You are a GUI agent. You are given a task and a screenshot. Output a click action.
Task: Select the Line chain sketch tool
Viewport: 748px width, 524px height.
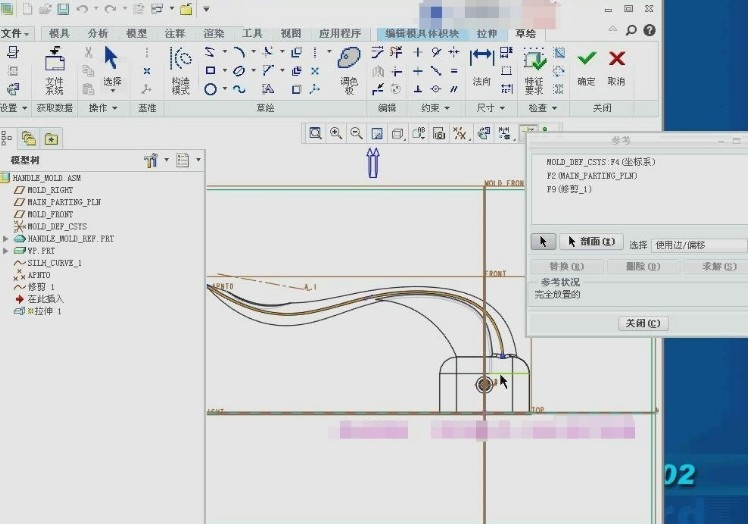(210, 52)
